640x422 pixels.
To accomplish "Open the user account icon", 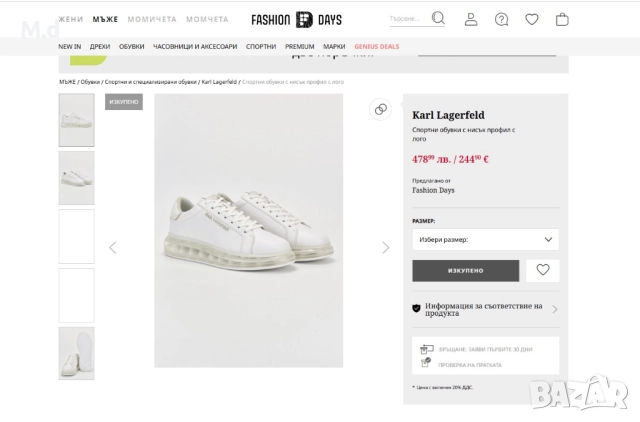I will (471, 19).
